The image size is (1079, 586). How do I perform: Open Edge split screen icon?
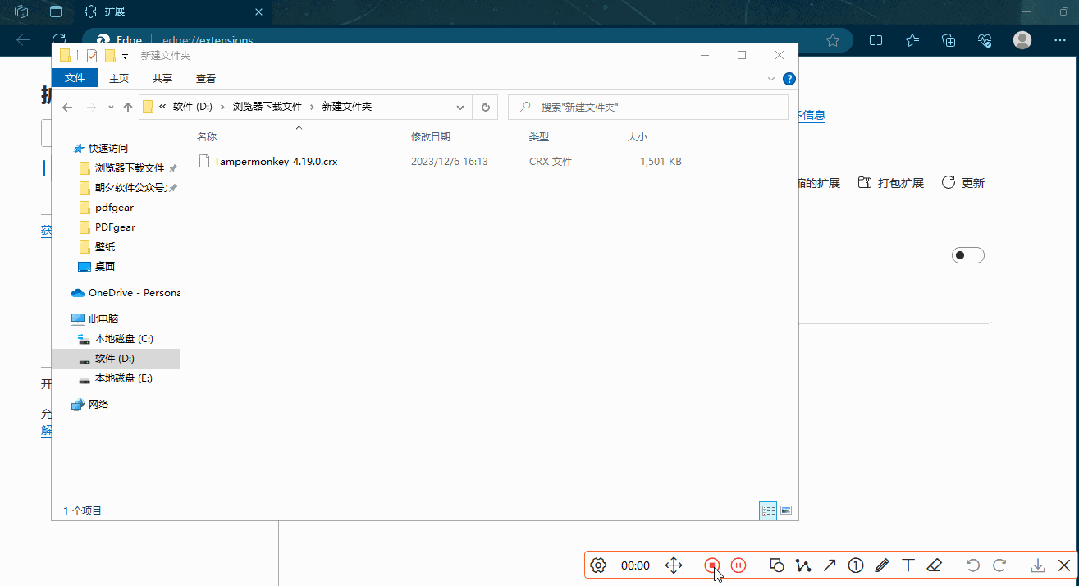coord(876,41)
